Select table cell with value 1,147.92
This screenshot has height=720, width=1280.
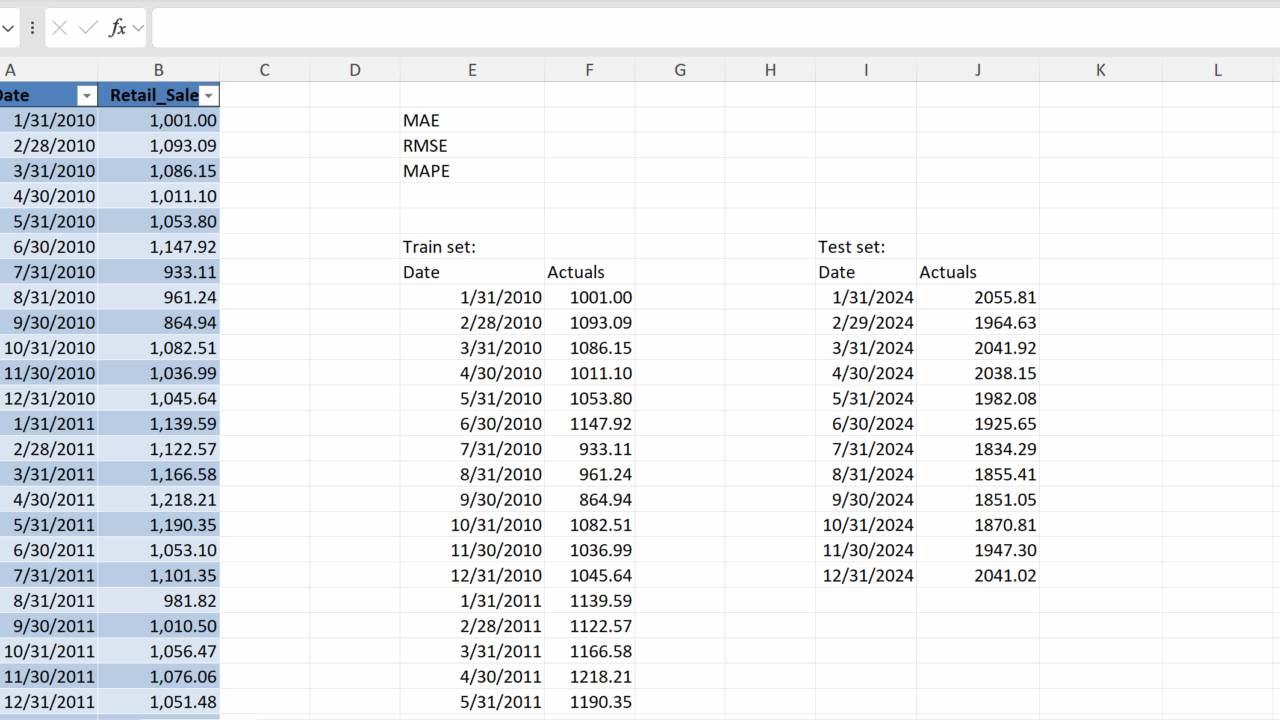[x=159, y=247]
